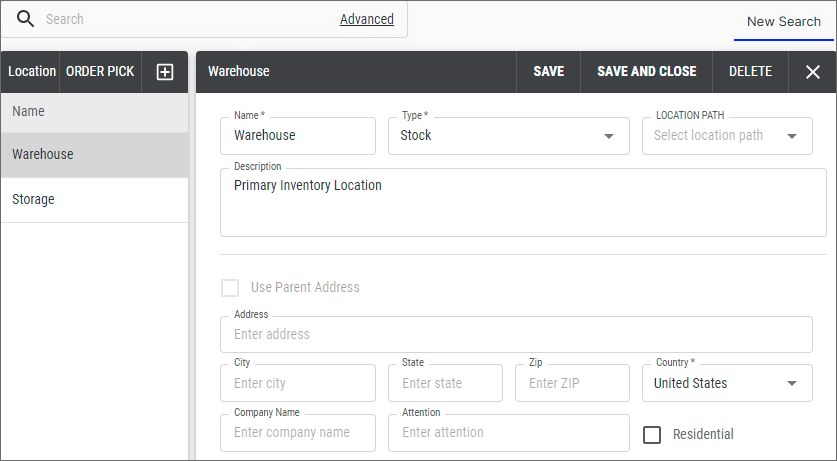The width and height of the screenshot is (837, 461).
Task: Close the Warehouse panel with X icon
Action: click(812, 72)
